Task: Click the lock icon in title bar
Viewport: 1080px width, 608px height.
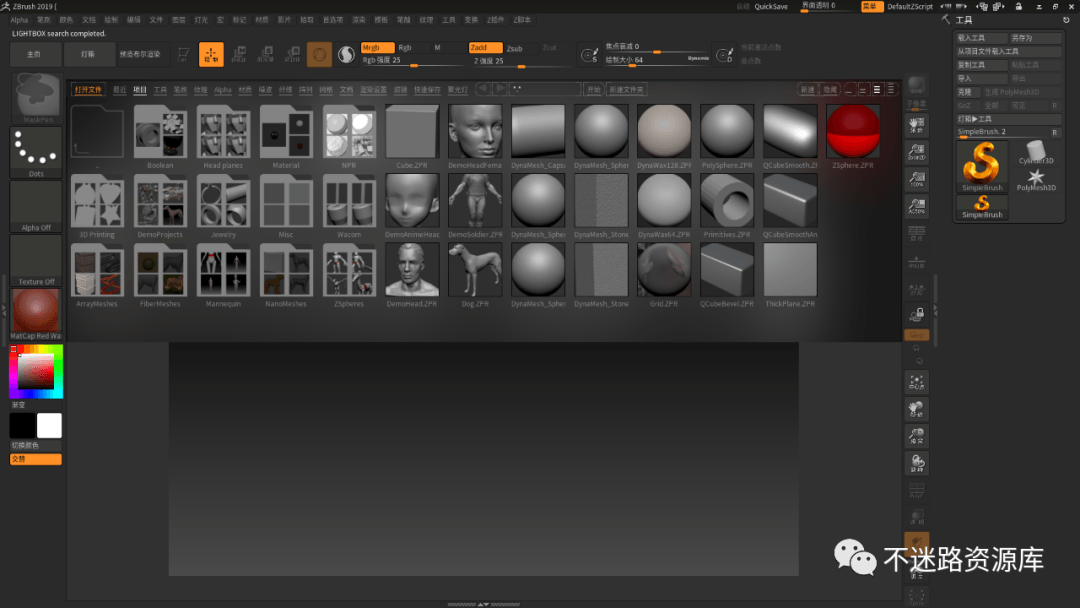Action: [x=1018, y=6]
